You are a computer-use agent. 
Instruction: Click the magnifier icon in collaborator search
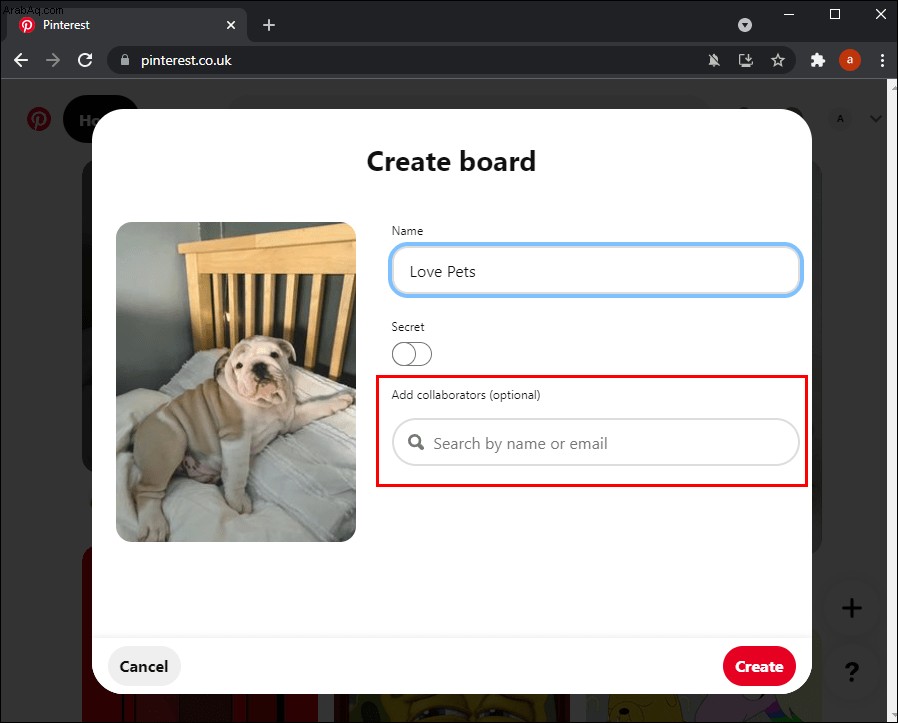pos(416,442)
